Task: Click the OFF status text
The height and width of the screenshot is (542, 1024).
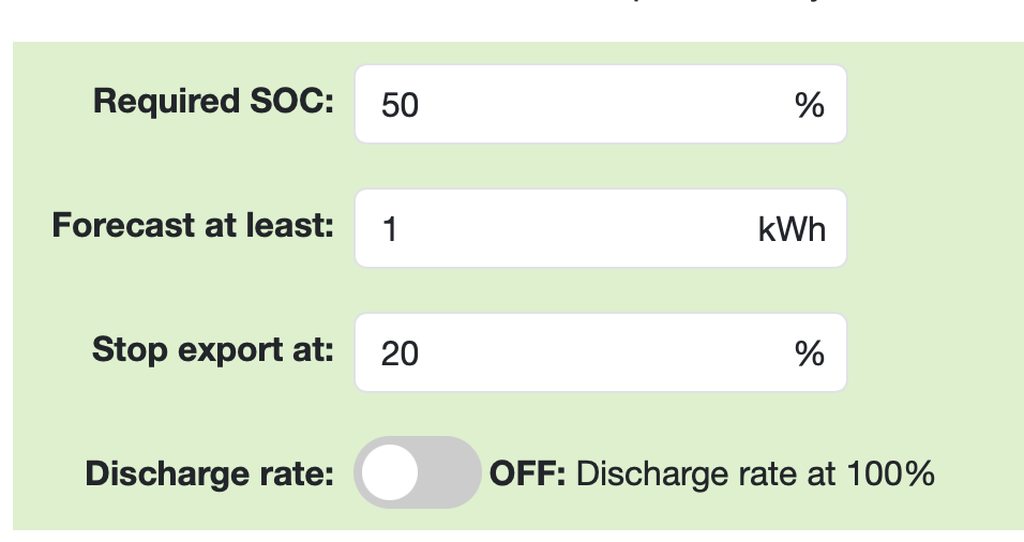Action: coord(527,473)
